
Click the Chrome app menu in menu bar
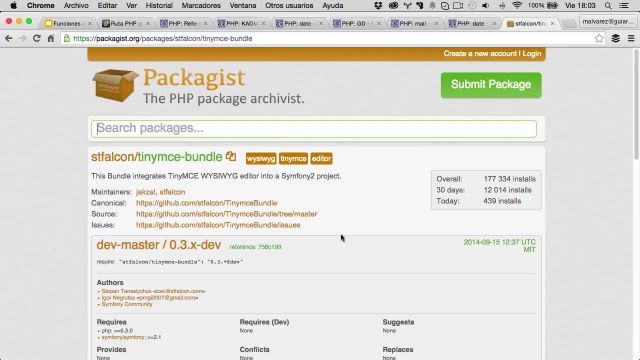[41, 6]
